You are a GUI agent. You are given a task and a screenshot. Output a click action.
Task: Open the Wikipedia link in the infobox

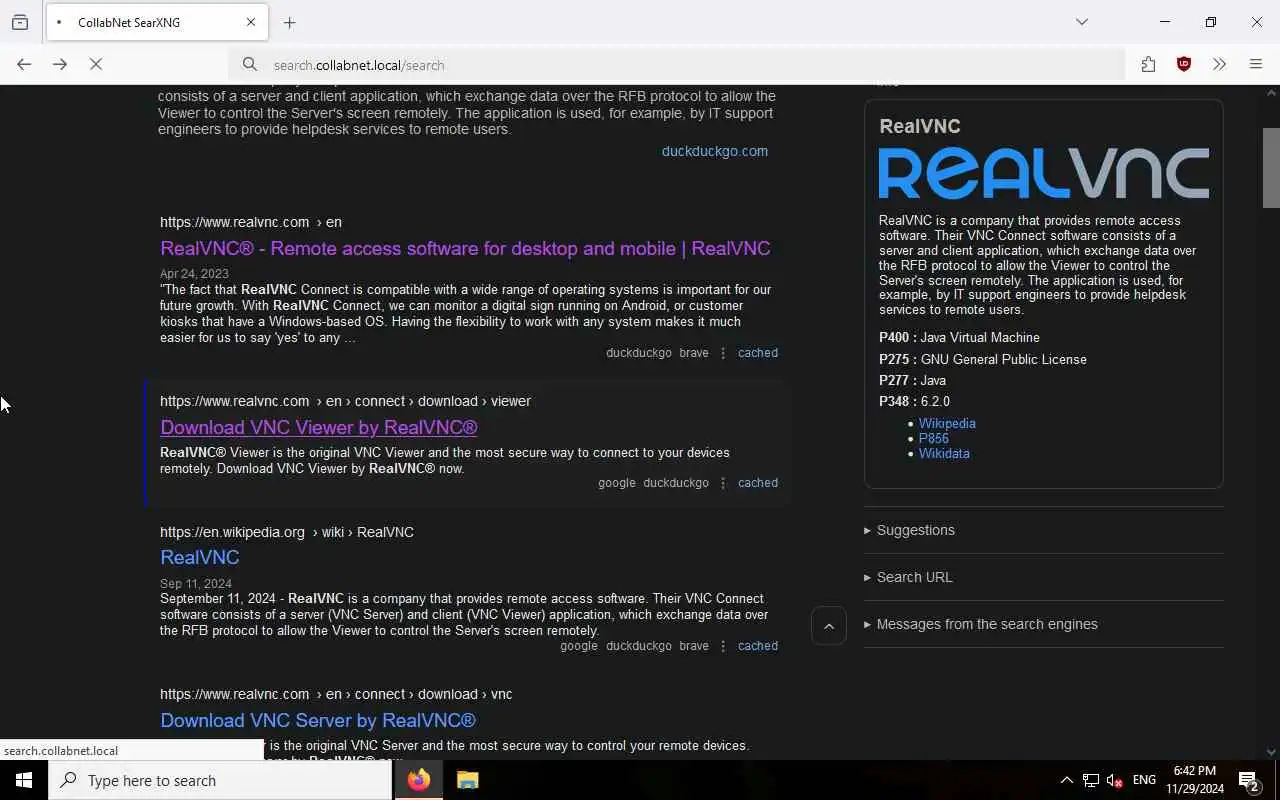947,423
